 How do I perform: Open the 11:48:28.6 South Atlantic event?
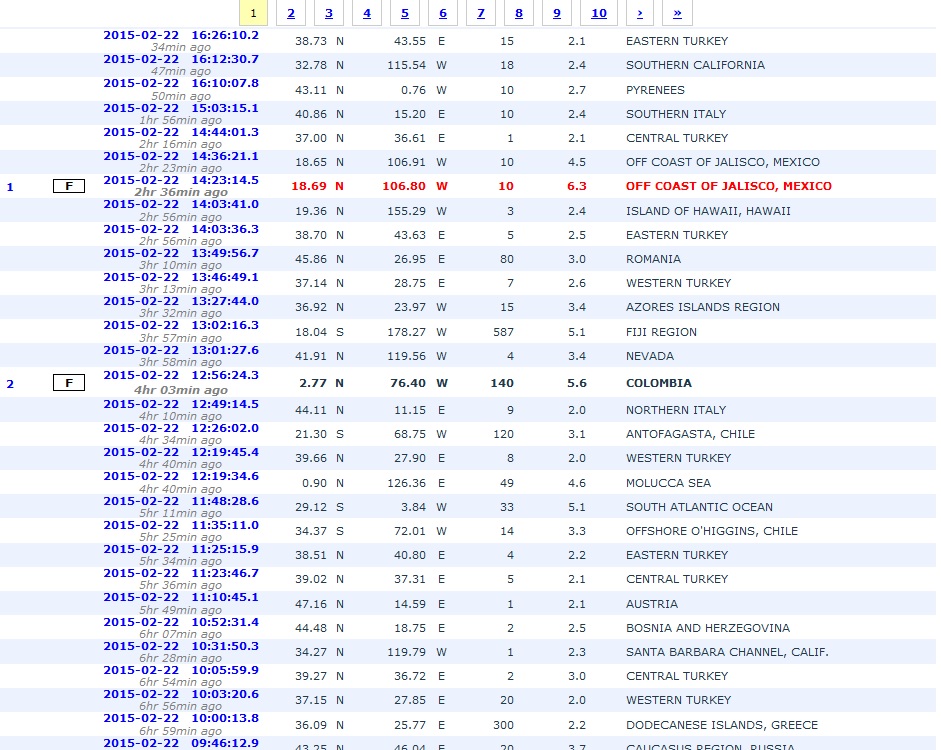pos(181,502)
